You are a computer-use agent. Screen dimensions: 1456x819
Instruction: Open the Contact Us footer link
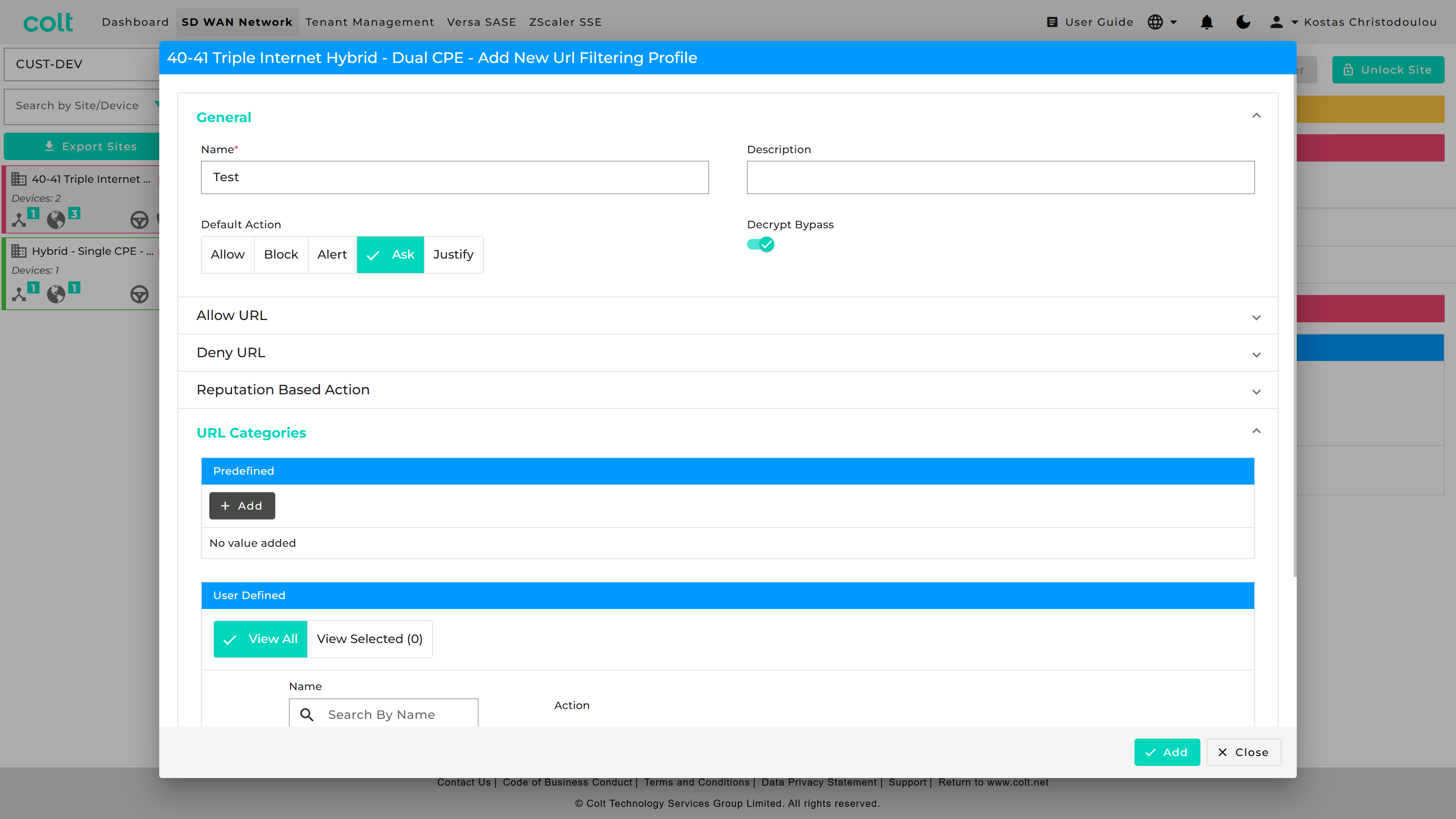coord(463,782)
